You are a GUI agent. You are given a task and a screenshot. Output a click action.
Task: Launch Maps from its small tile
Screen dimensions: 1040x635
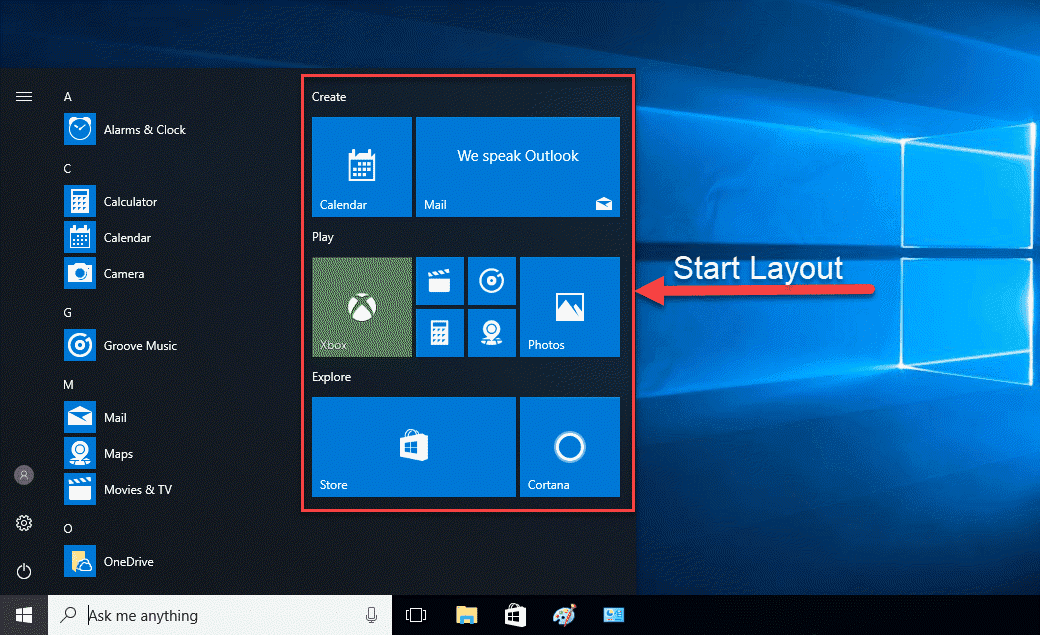(x=492, y=332)
